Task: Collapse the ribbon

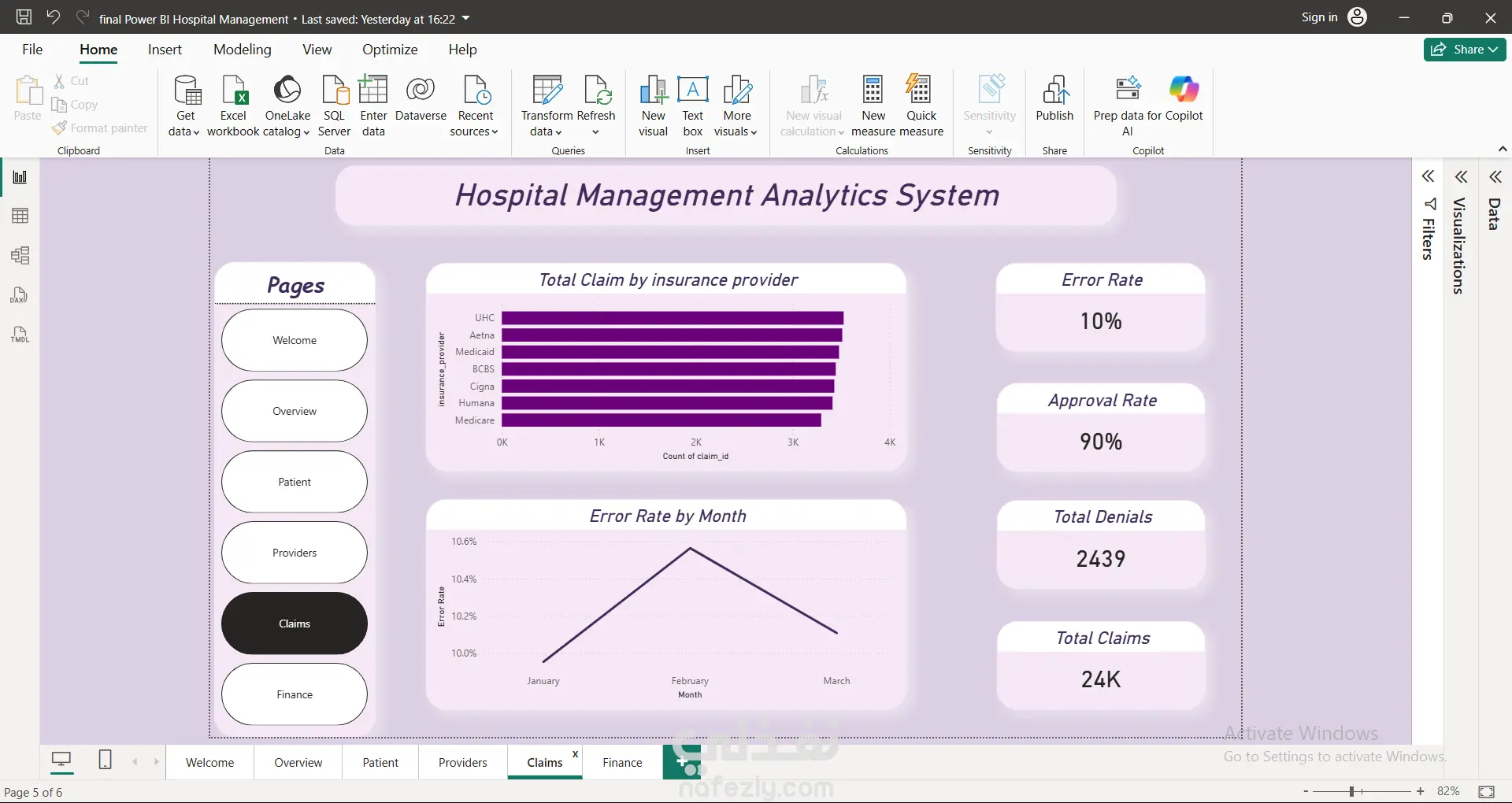Action: pos(1502,149)
